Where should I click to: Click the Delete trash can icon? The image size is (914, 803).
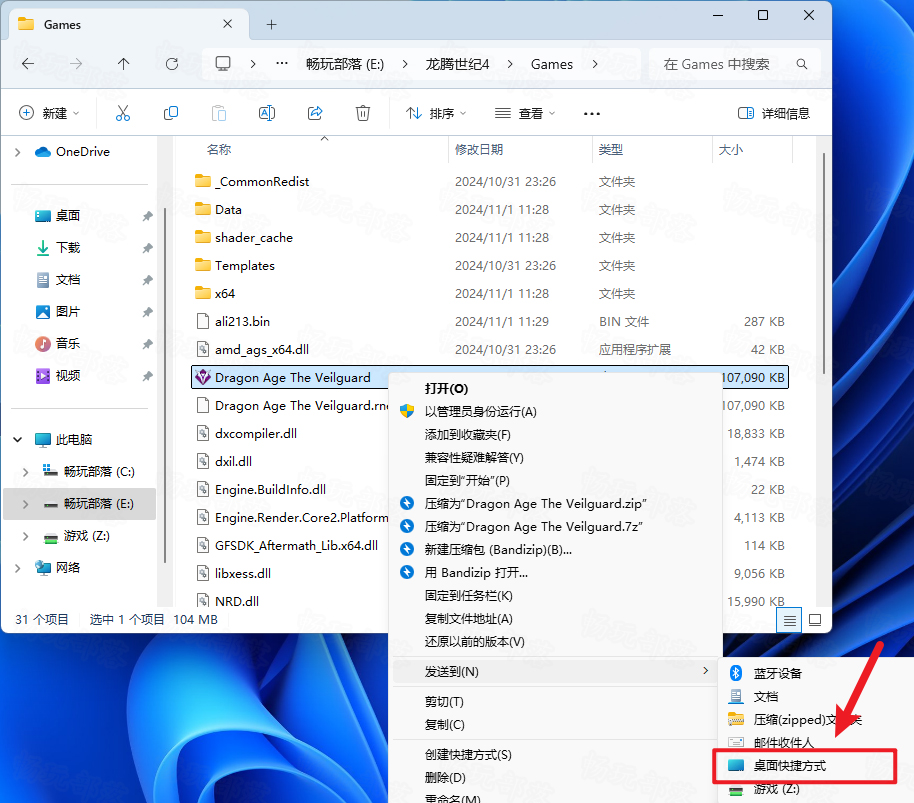tap(363, 113)
